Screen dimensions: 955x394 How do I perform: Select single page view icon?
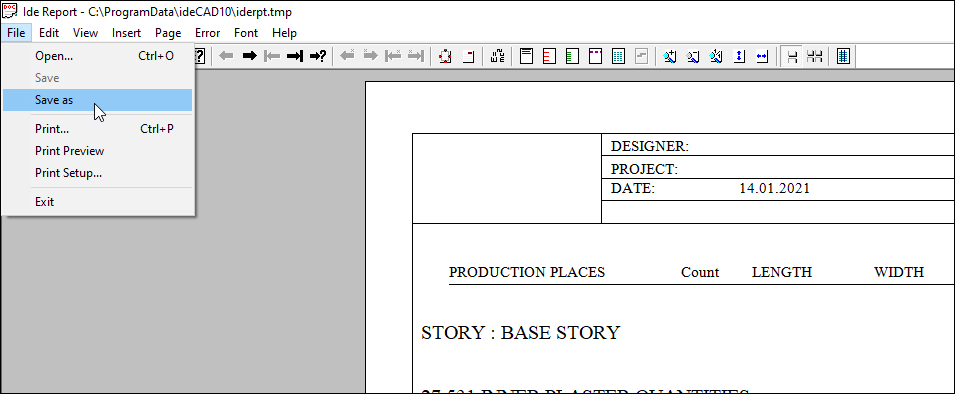792,57
